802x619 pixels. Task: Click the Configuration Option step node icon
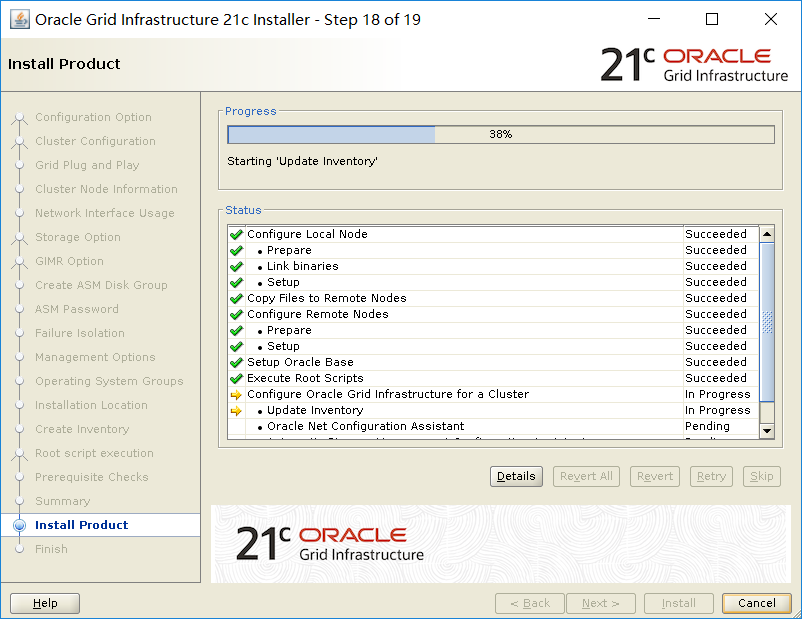click(19, 118)
